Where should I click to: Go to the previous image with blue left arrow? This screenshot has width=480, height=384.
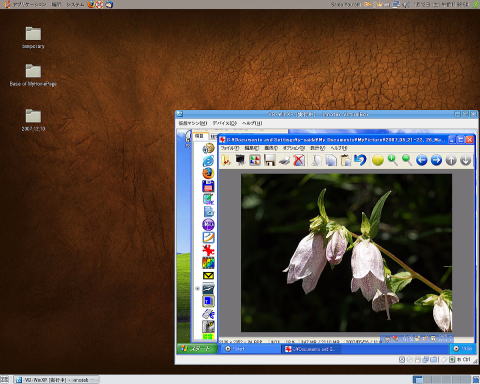pyautogui.click(x=422, y=160)
